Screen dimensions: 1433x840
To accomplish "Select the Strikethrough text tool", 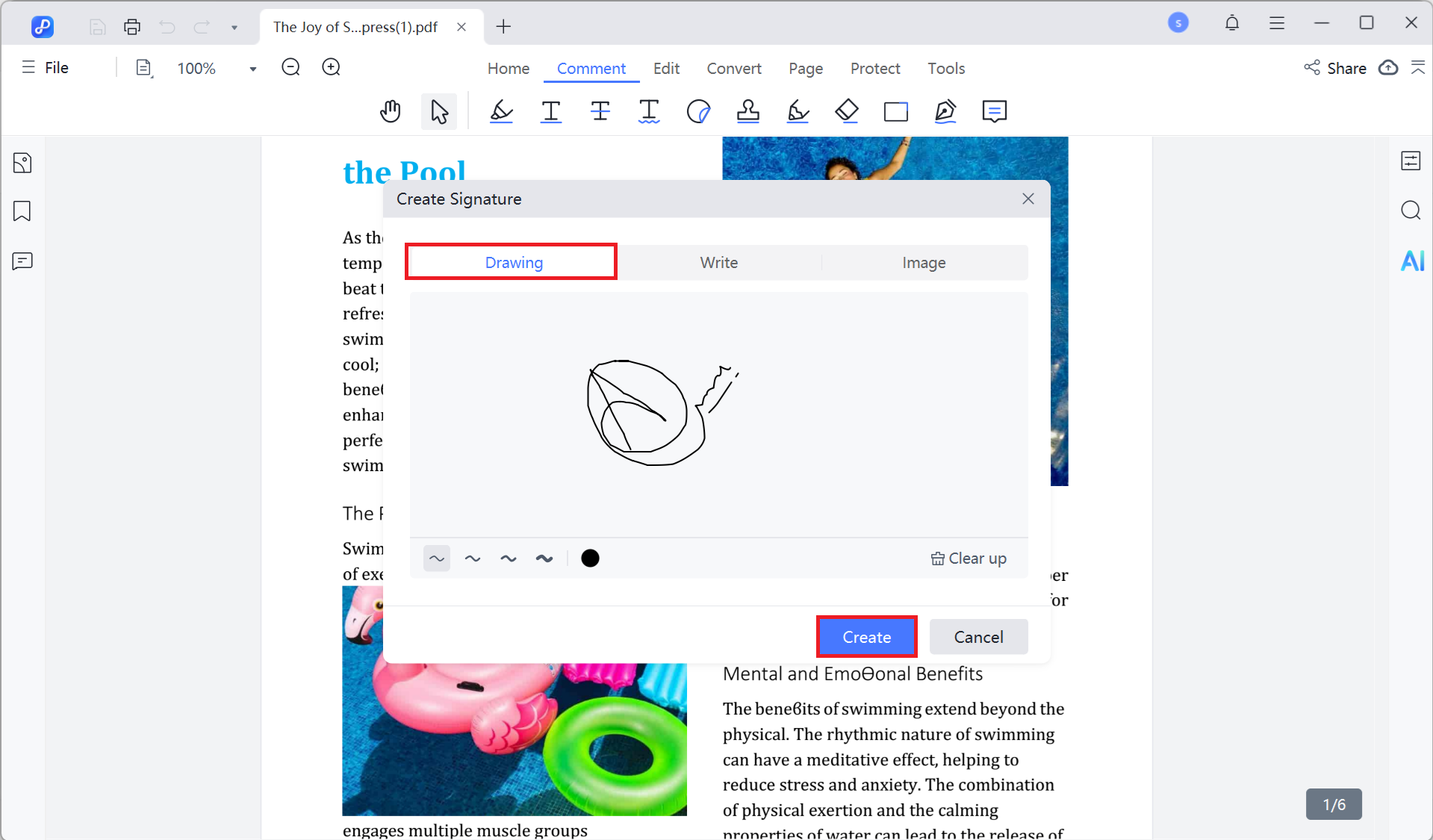I will [600, 111].
